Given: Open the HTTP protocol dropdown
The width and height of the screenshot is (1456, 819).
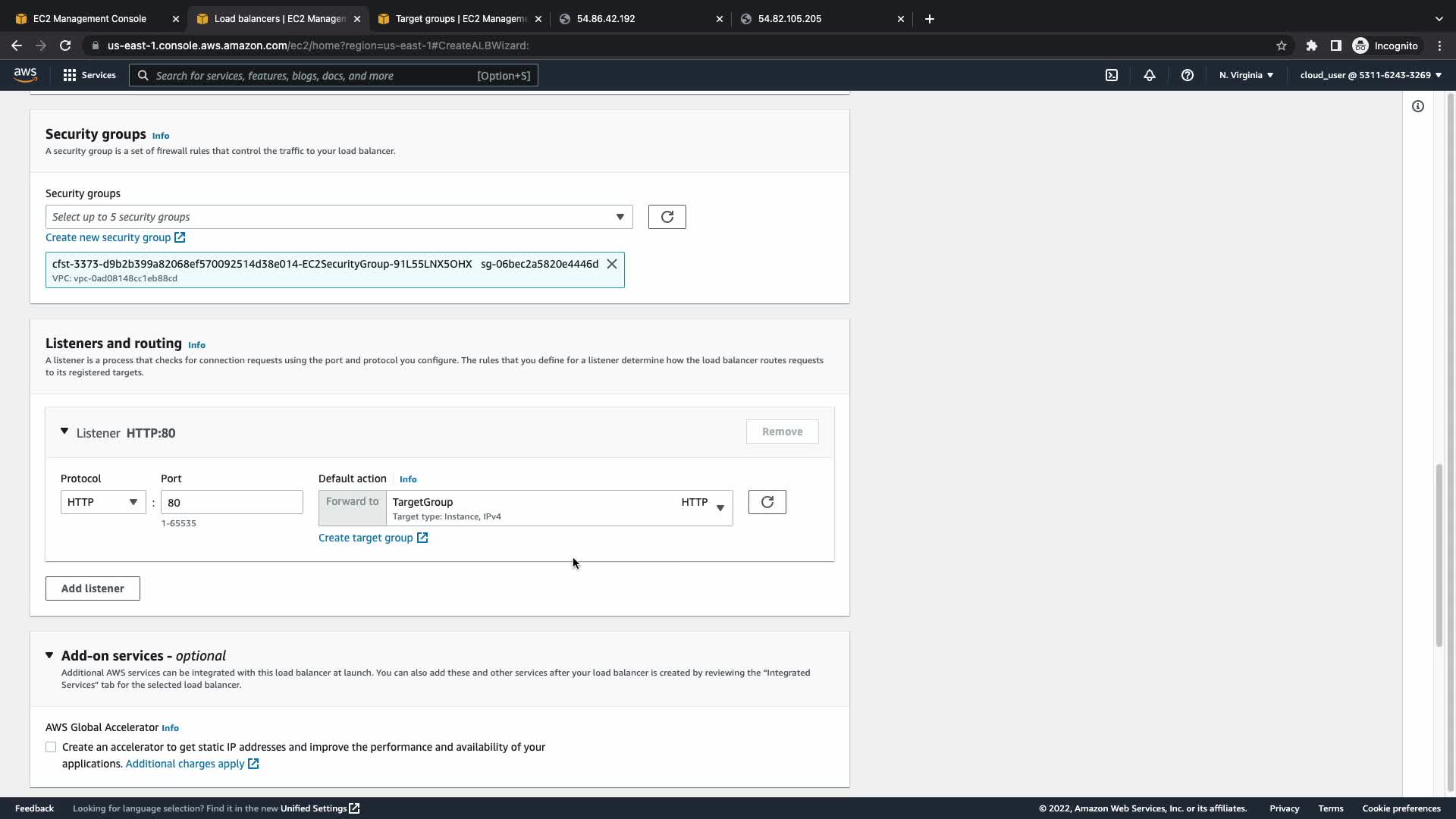Looking at the screenshot, I should [x=102, y=502].
